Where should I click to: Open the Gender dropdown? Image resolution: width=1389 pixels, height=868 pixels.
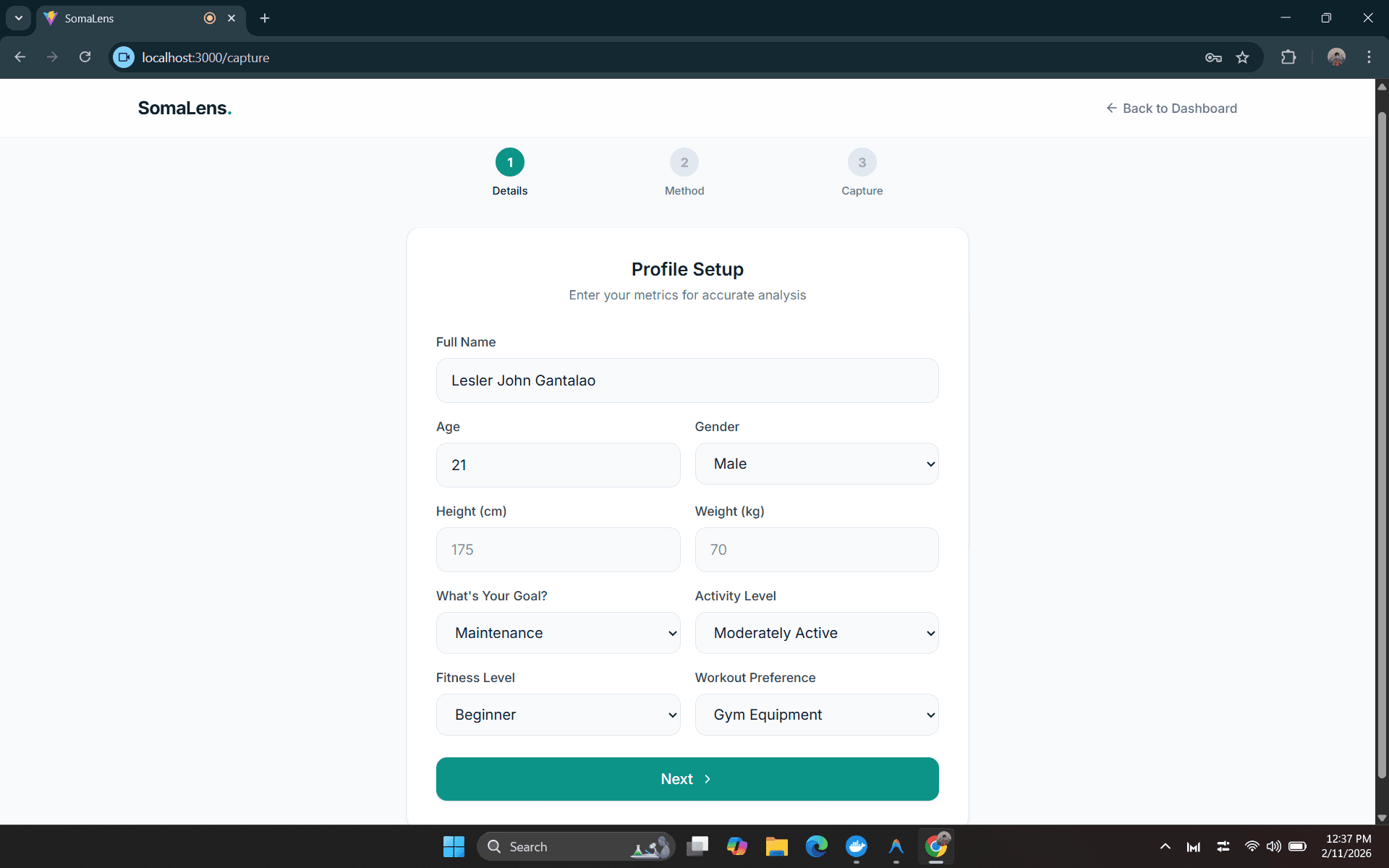point(817,464)
